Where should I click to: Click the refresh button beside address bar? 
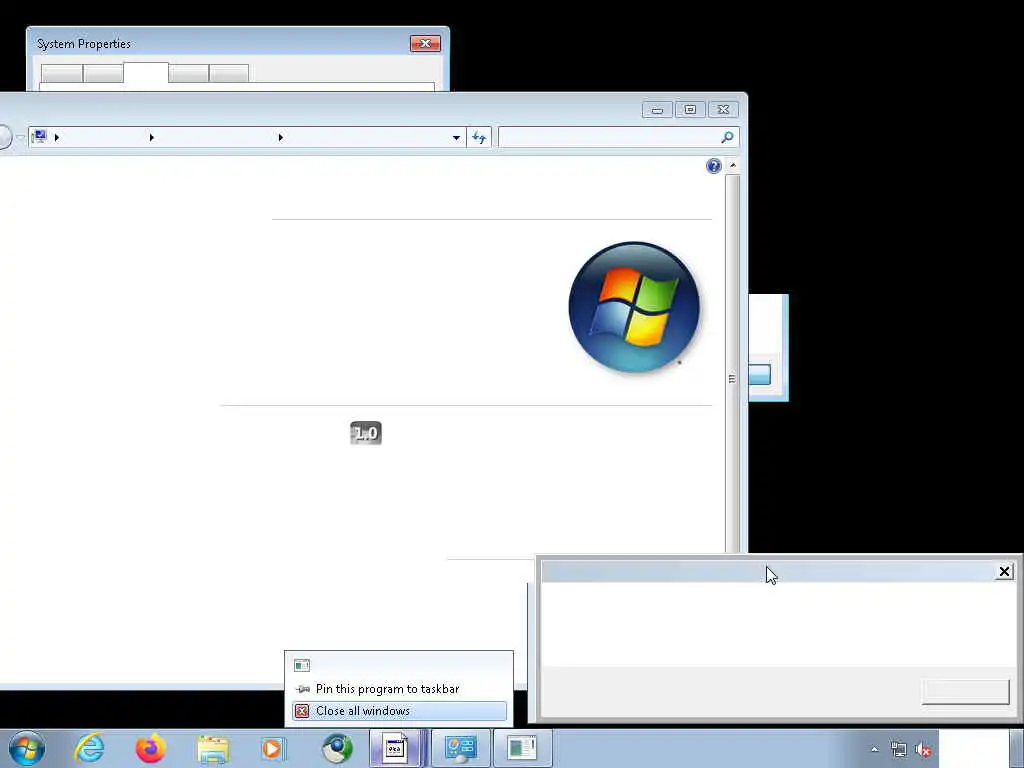479,137
